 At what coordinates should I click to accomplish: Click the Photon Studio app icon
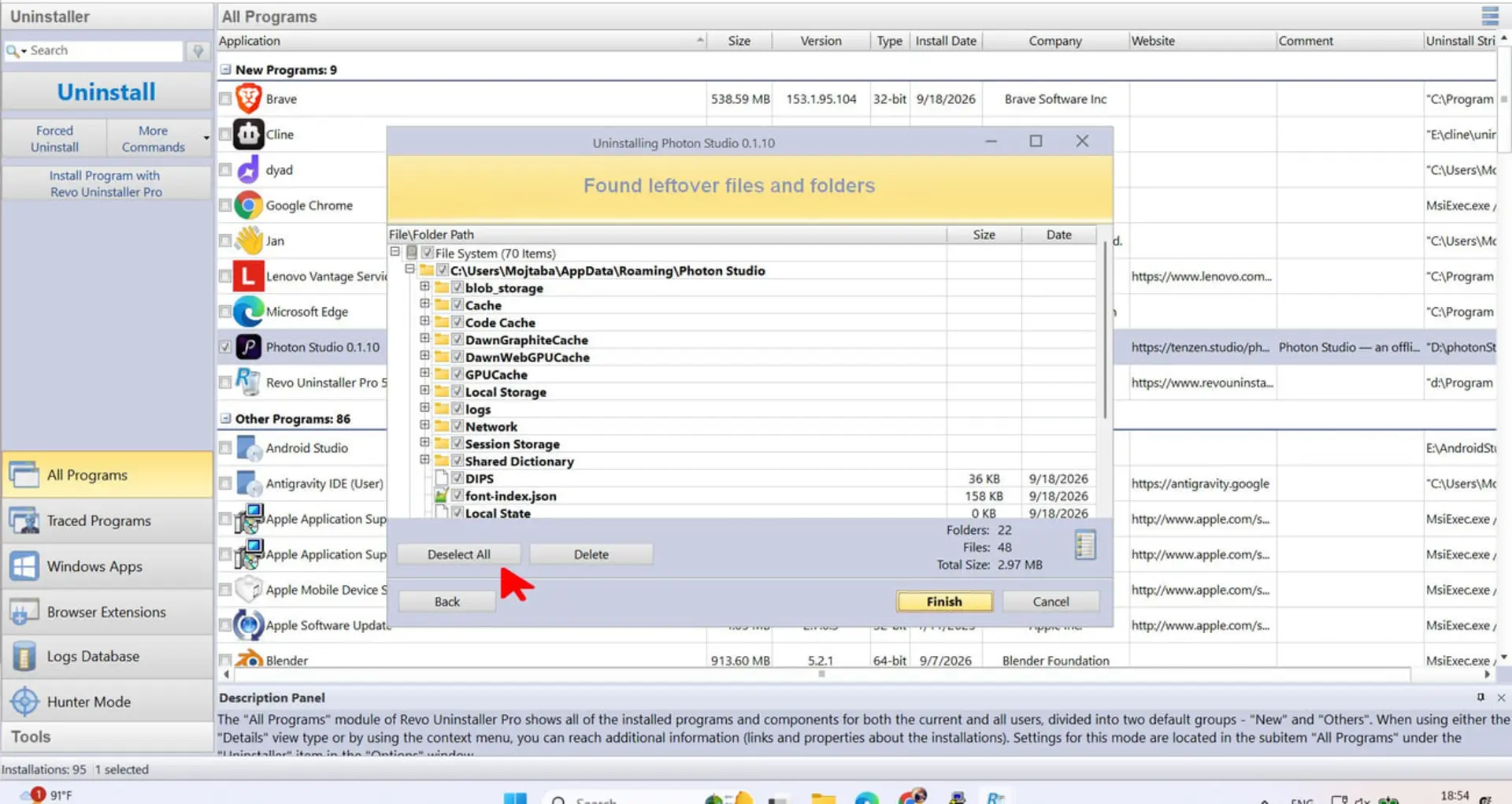pyautogui.click(x=248, y=347)
